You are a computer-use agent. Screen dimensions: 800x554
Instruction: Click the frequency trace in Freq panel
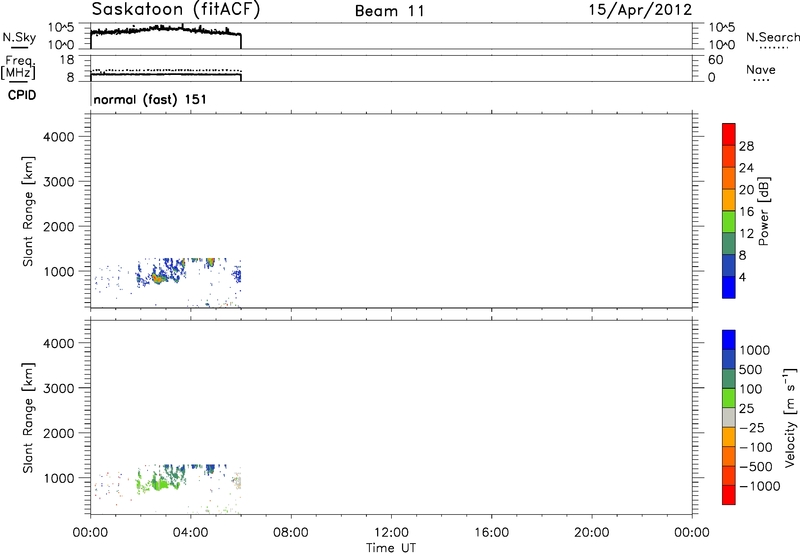click(x=166, y=74)
